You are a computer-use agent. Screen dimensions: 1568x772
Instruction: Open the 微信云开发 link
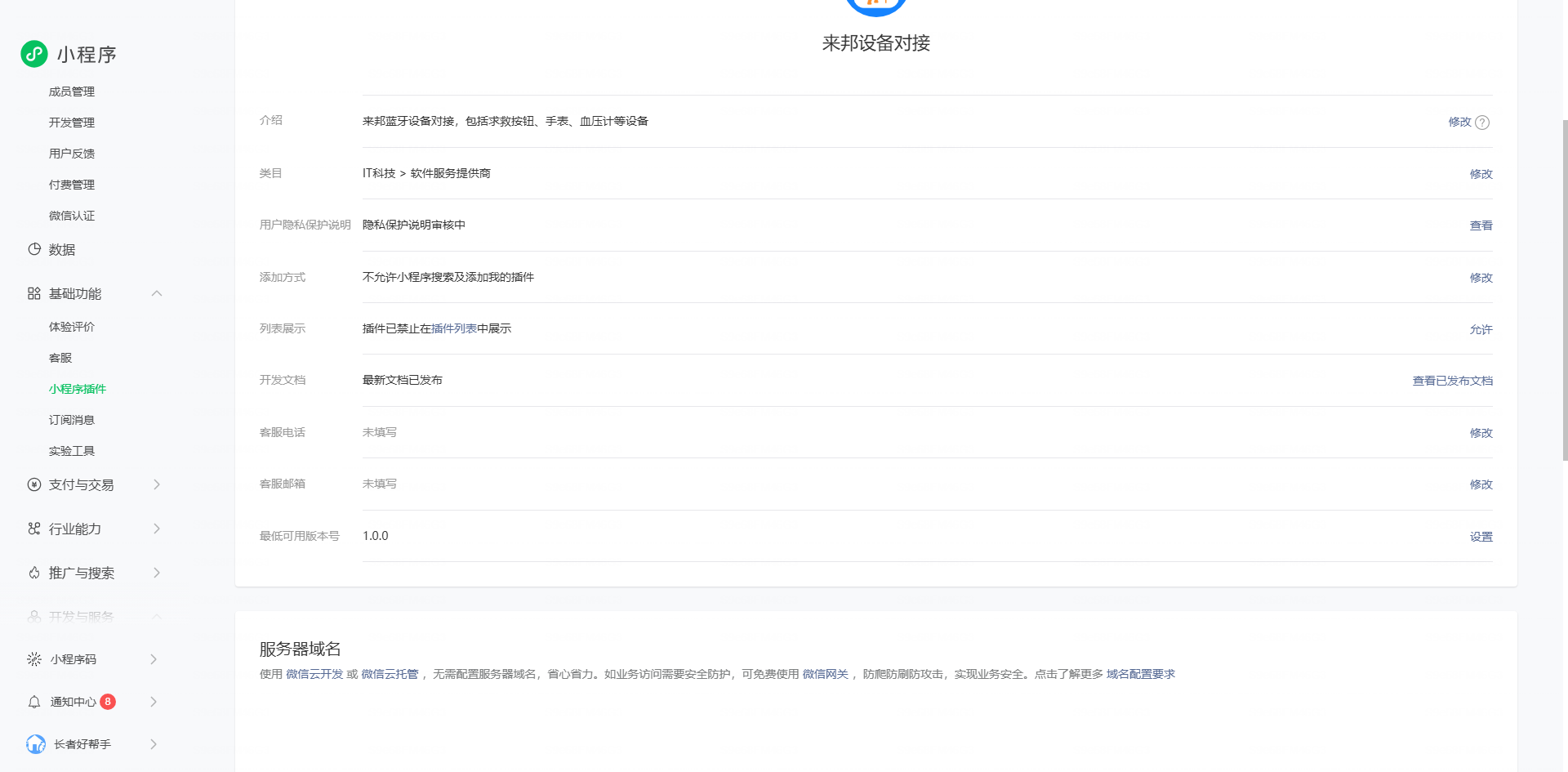(x=314, y=674)
